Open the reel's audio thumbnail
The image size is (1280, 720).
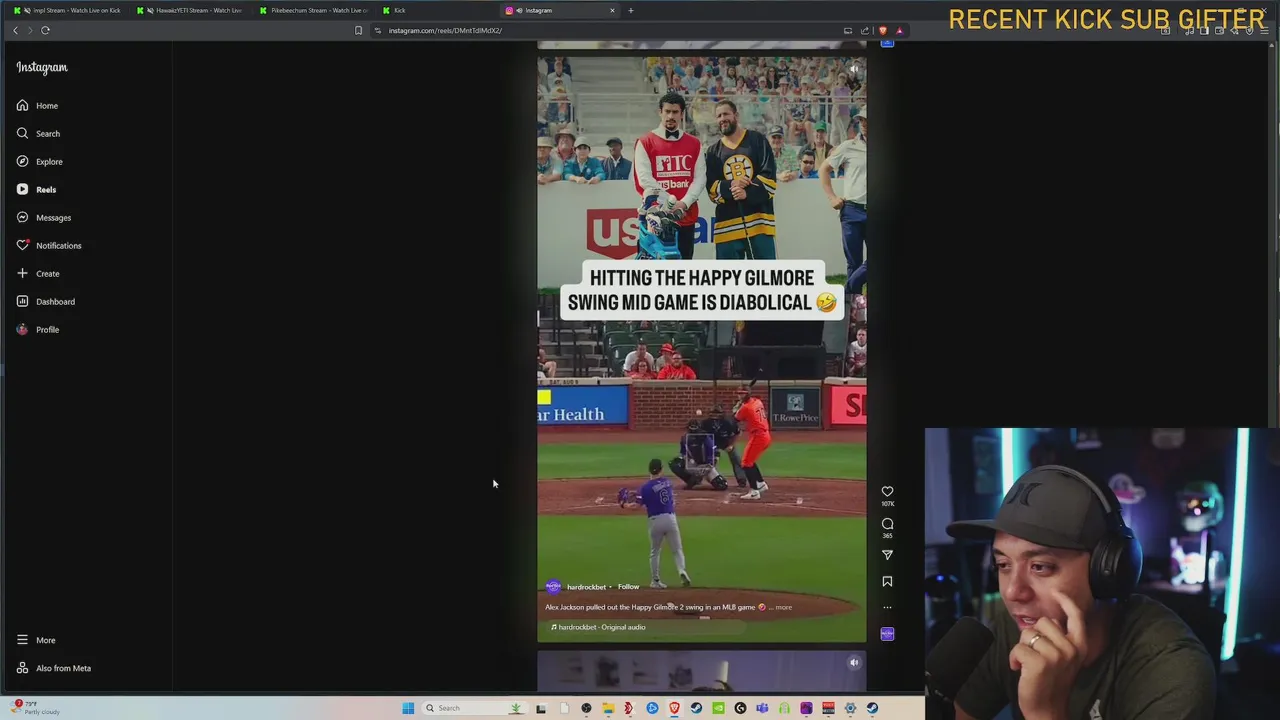point(887,633)
